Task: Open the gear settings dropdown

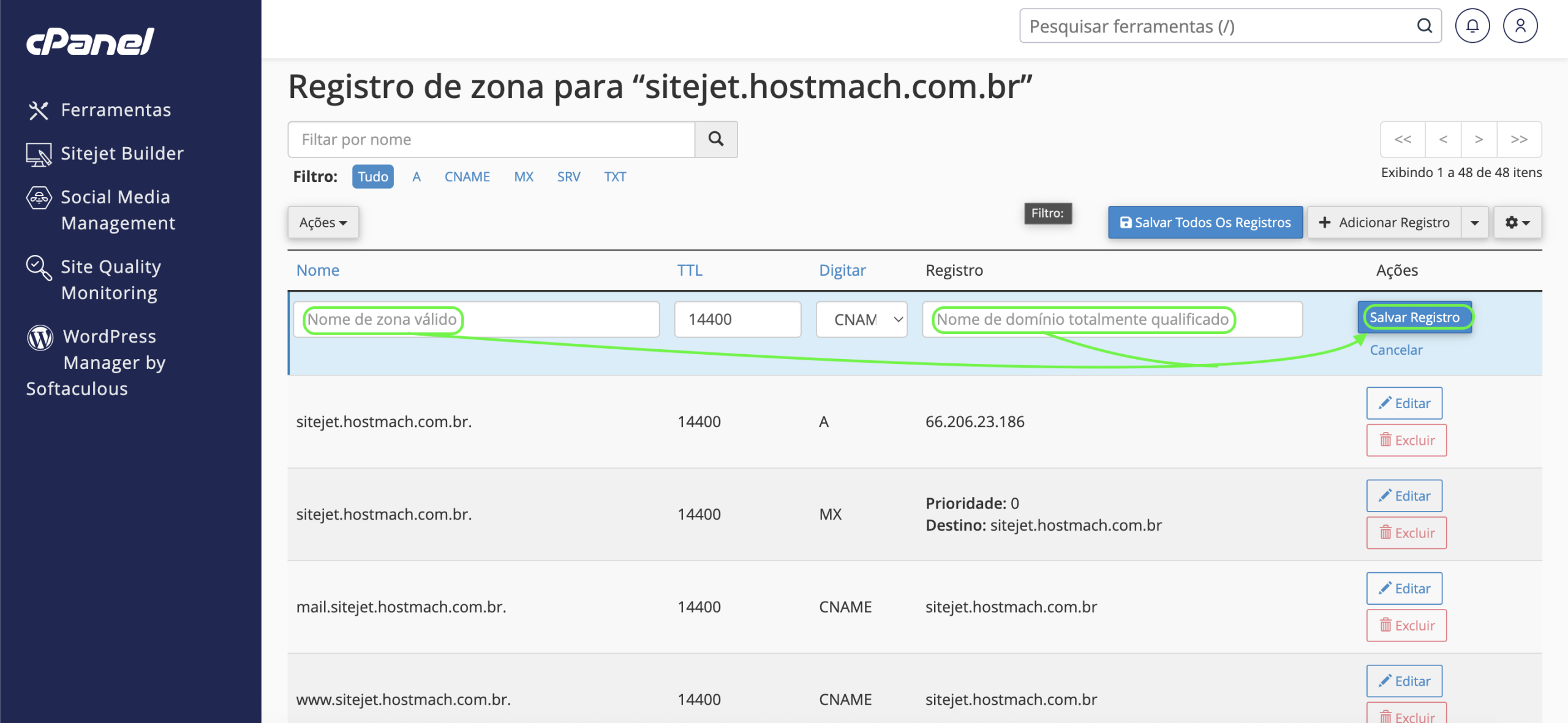Action: [x=1518, y=222]
